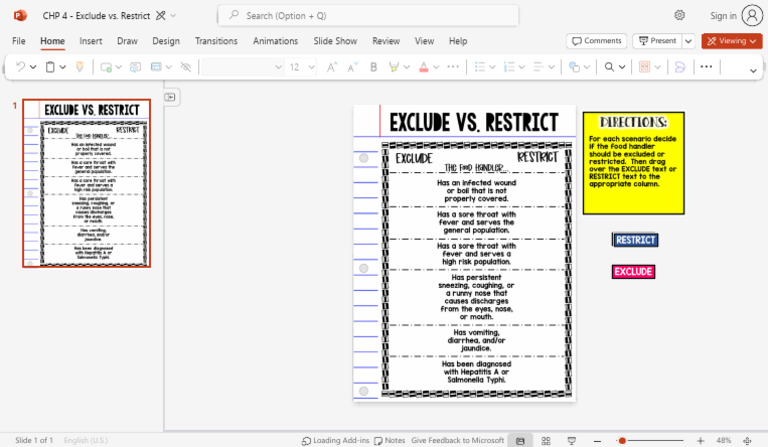
Task: Open the Layout dropdown arrow
Action: [x=168, y=67]
